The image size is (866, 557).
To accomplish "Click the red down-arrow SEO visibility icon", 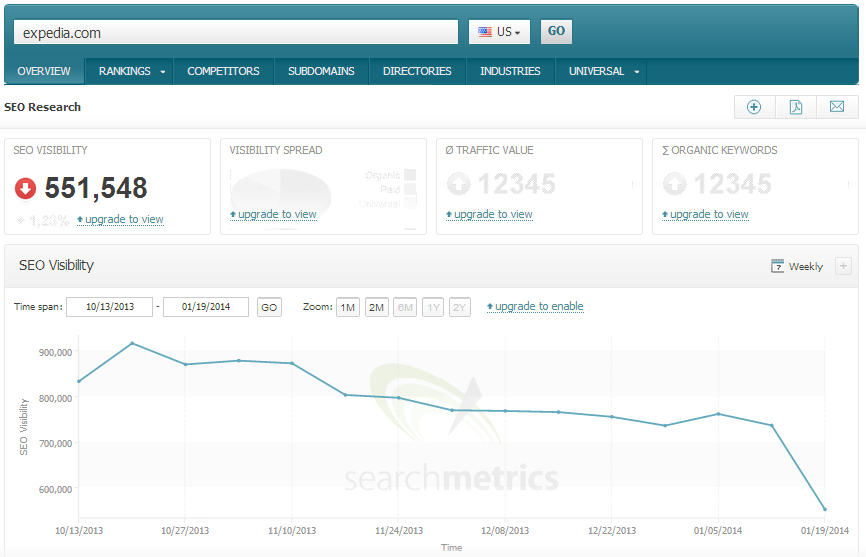I will tap(25, 188).
